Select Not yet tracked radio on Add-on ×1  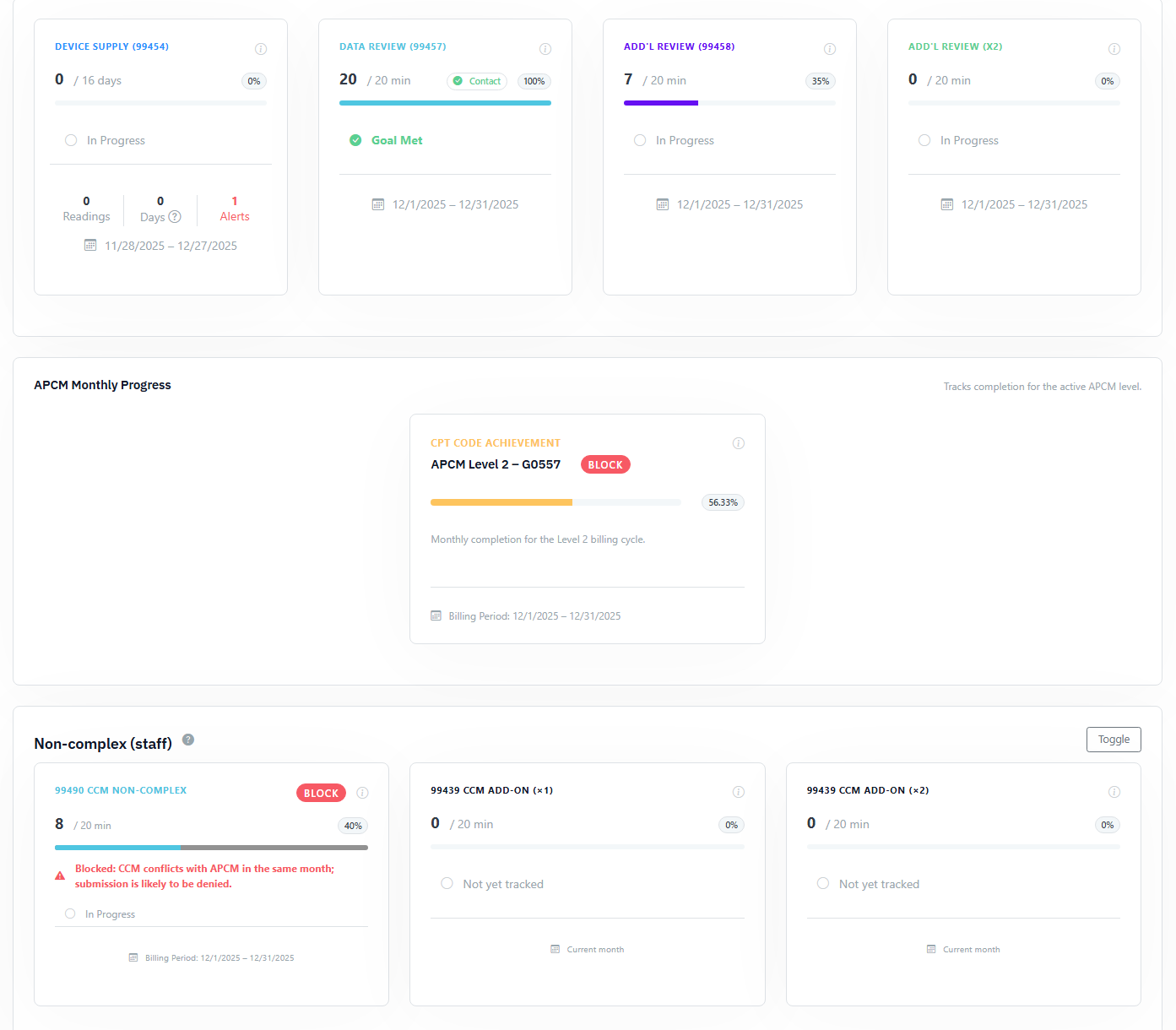447,884
